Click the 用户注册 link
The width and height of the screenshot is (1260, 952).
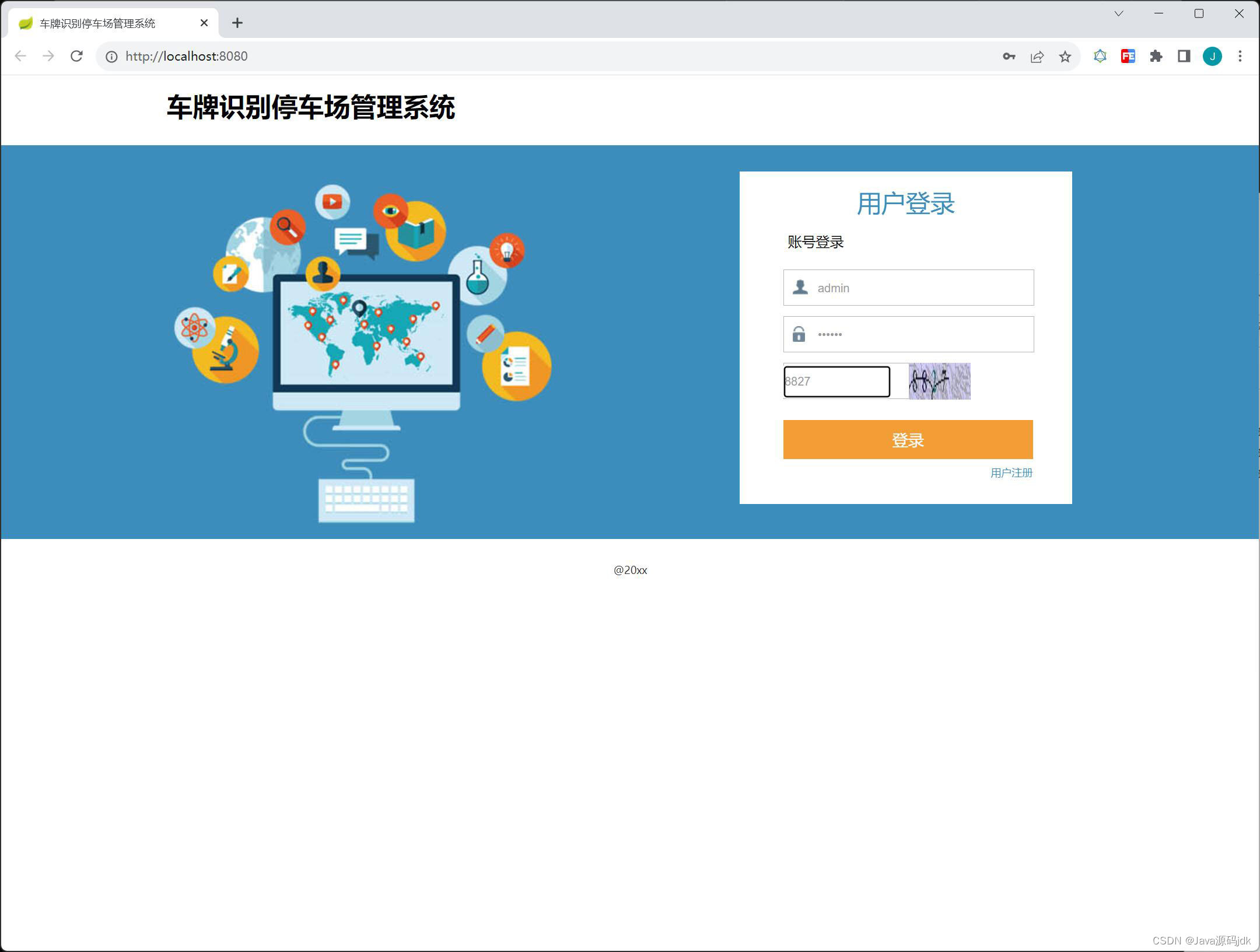[1011, 473]
